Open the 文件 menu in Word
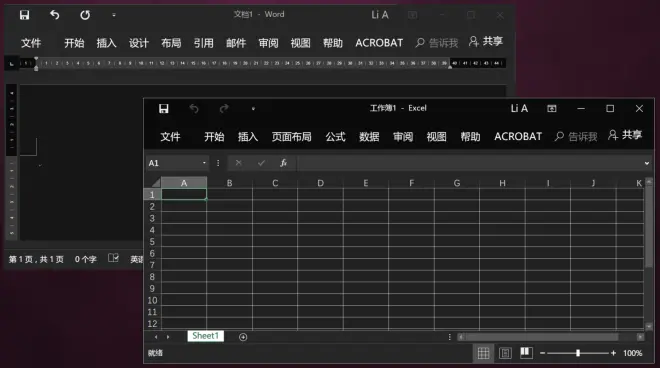This screenshot has height=368, width=660. tap(31, 43)
